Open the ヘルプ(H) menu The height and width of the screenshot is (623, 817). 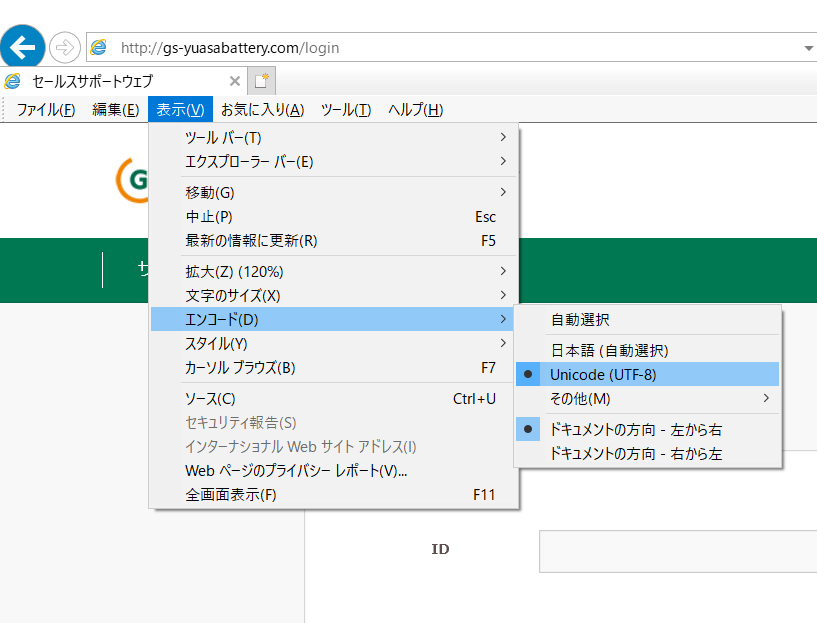416,109
